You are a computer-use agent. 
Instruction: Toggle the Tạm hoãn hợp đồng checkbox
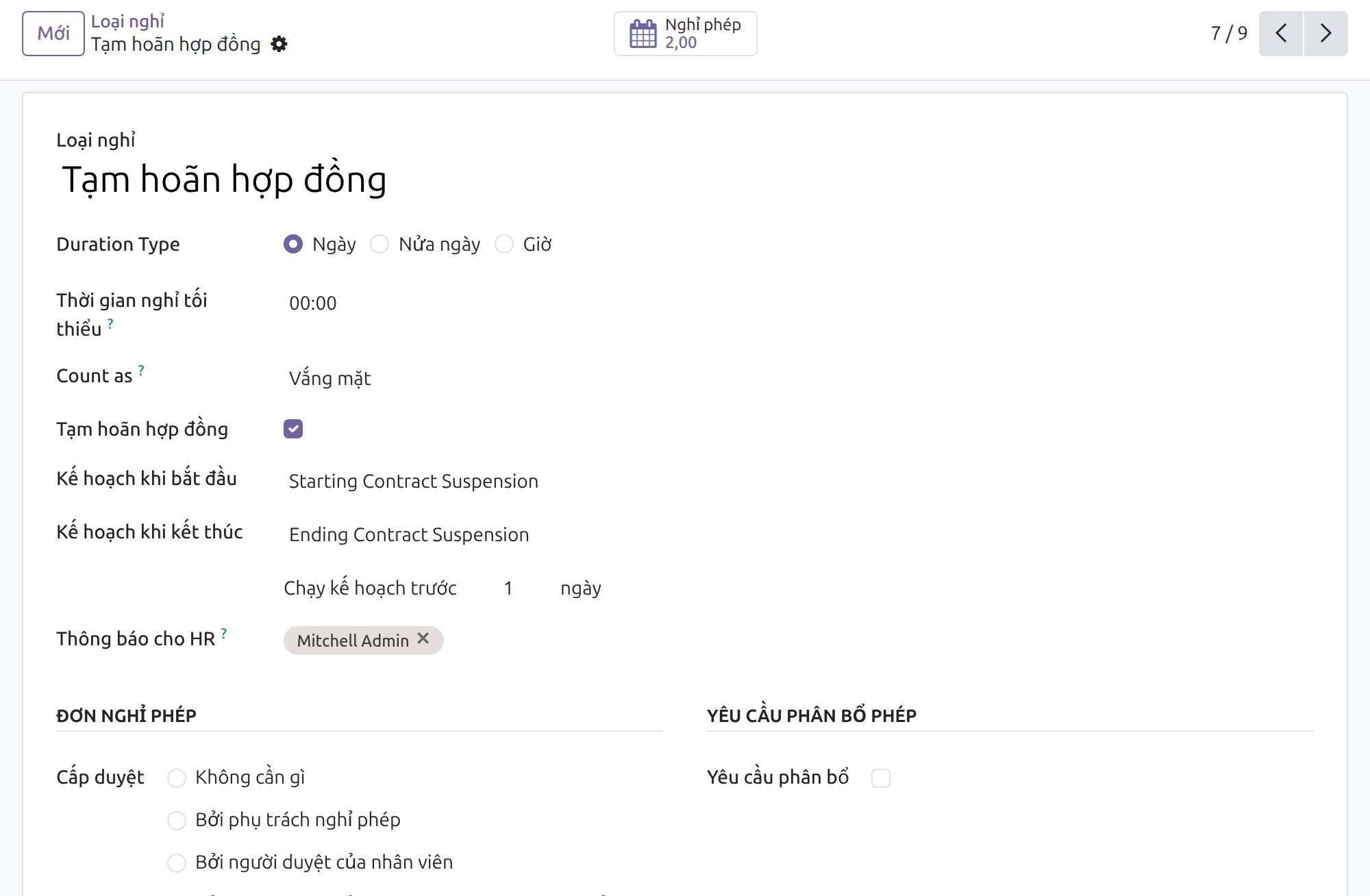pos(293,429)
